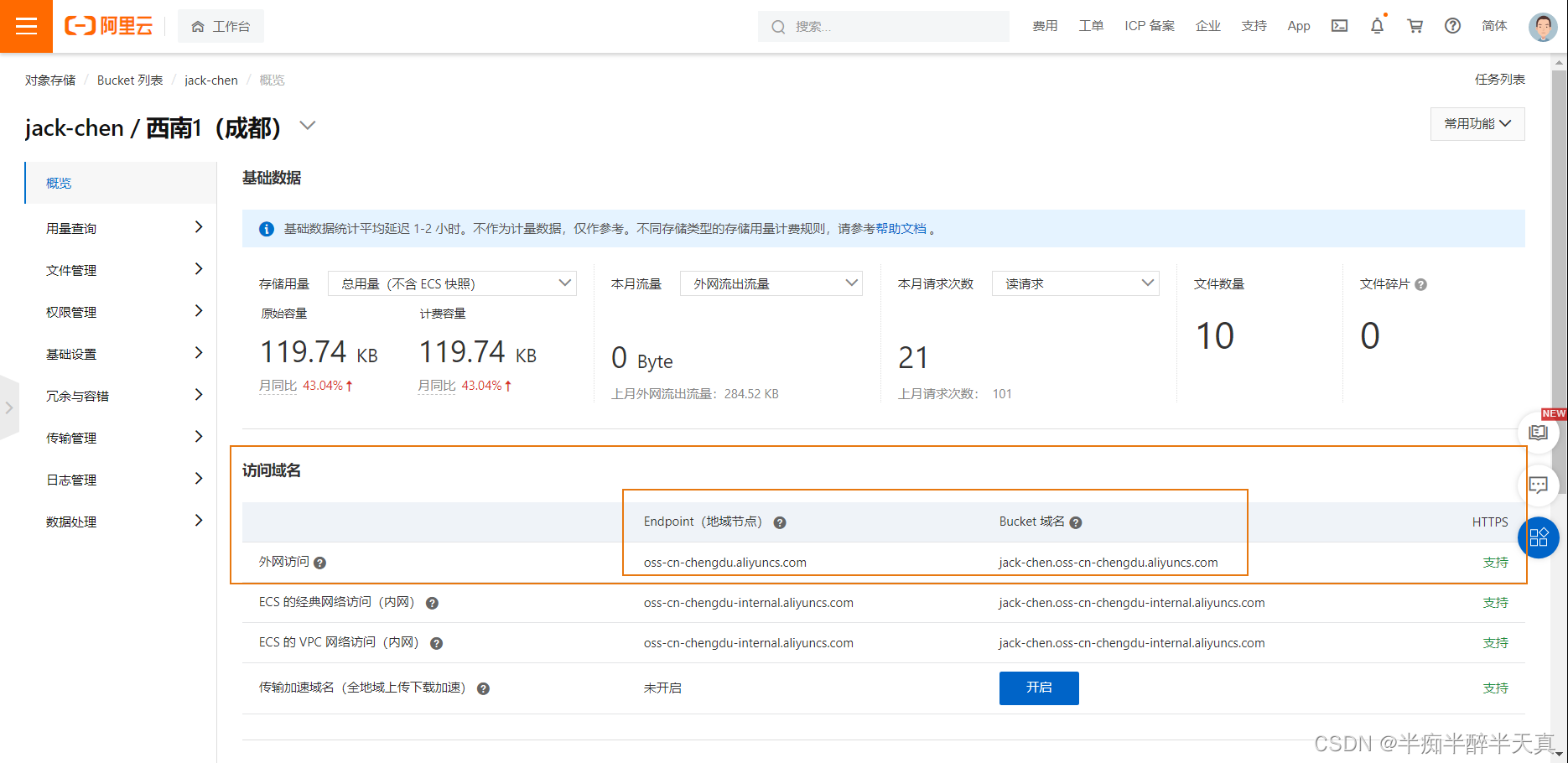The image size is (1568, 763).
Task: Click the 传输加速域名 help icon
Action: 484,688
